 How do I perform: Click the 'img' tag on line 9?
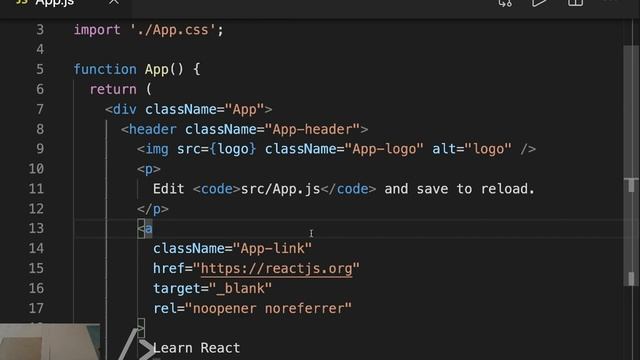[157, 149]
